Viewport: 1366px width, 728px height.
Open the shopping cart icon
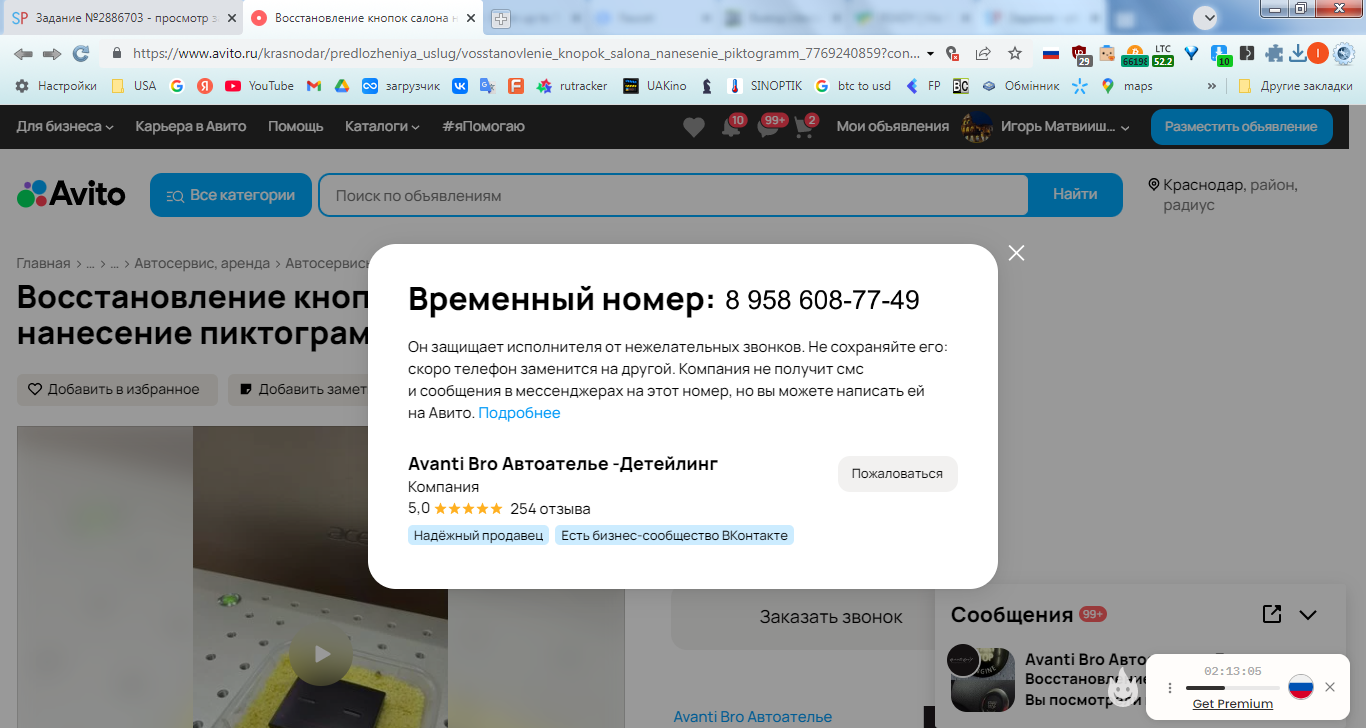click(x=805, y=127)
